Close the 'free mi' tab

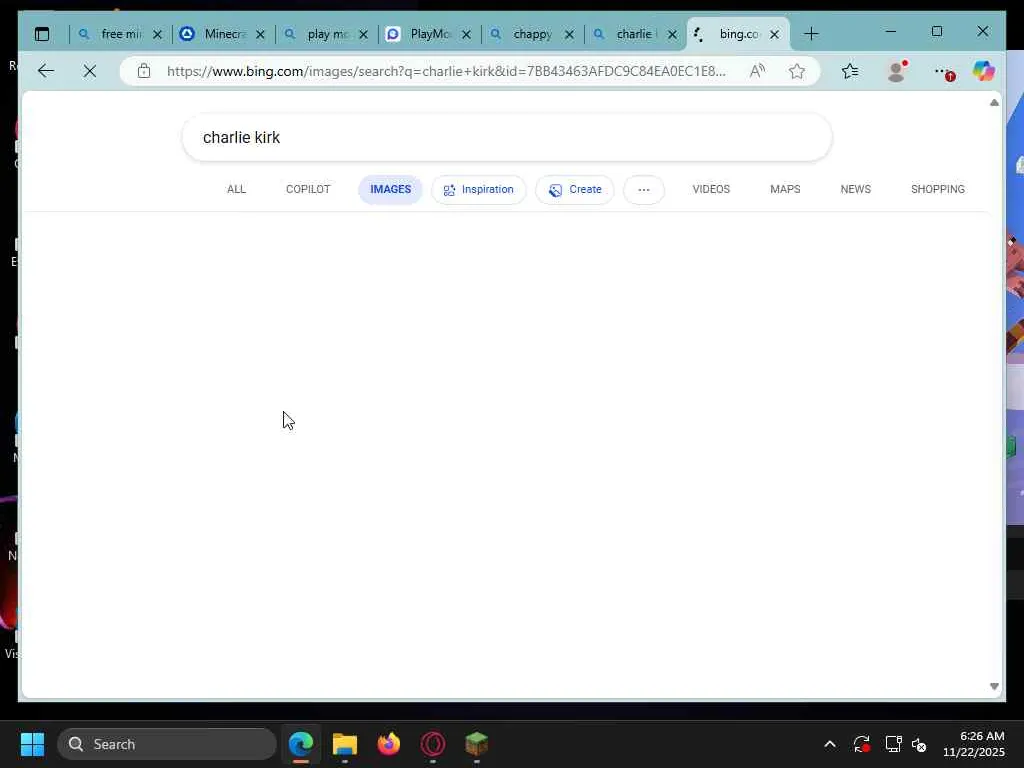pyautogui.click(x=157, y=35)
